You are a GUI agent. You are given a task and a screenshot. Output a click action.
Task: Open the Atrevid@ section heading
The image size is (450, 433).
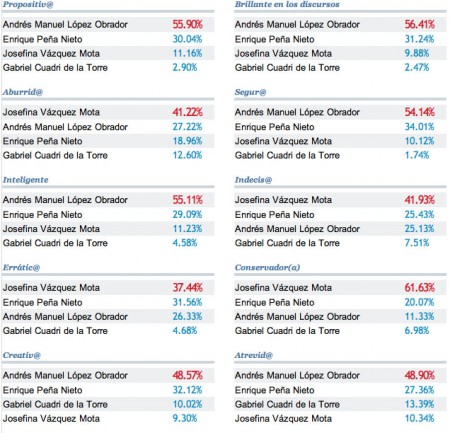(x=254, y=355)
